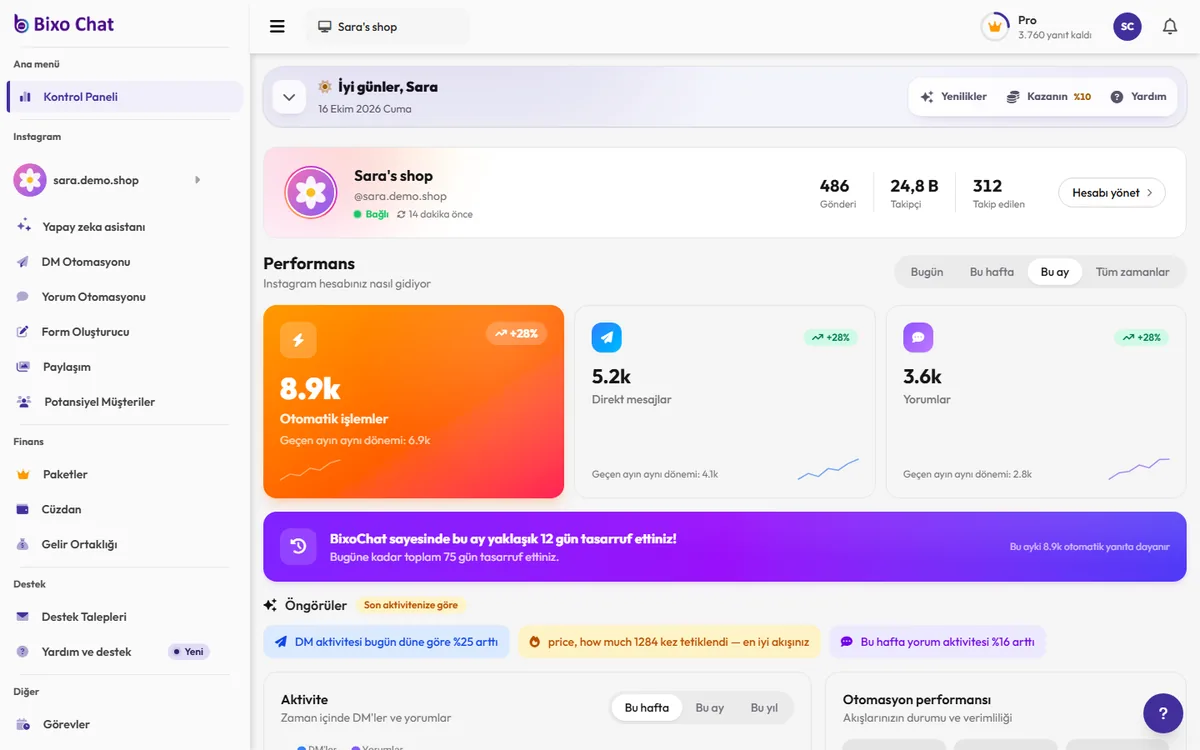Click the history clock icon in purple banner
This screenshot has width=1200, height=750.
pos(298,546)
